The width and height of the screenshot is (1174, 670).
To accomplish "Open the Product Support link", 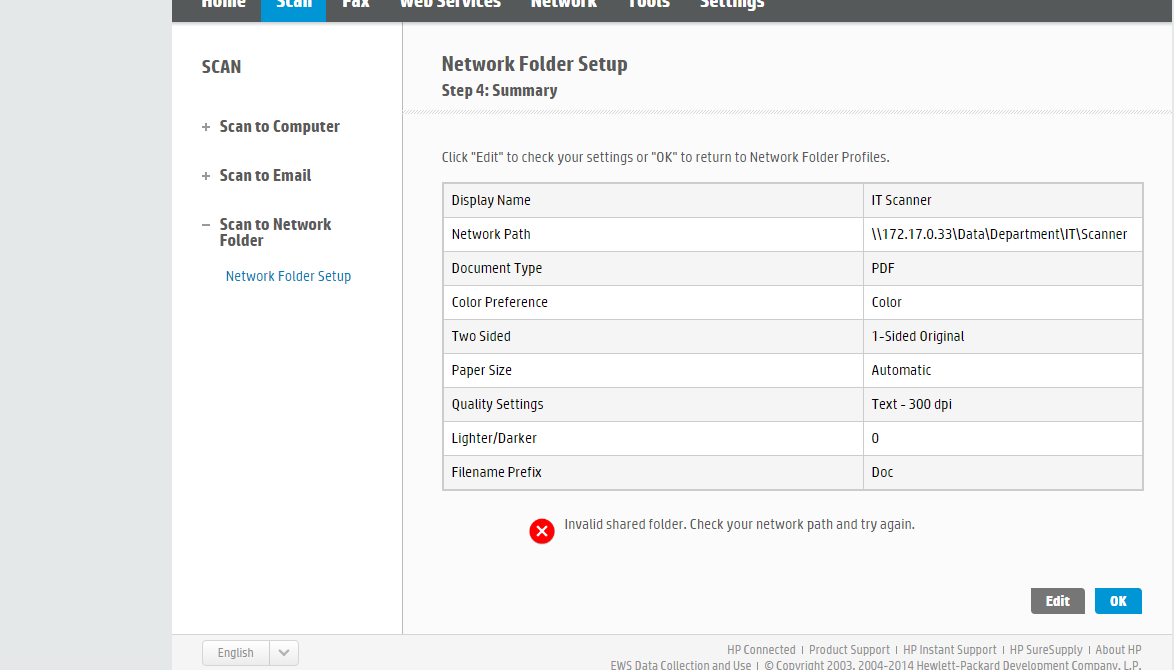I will (x=849, y=650).
